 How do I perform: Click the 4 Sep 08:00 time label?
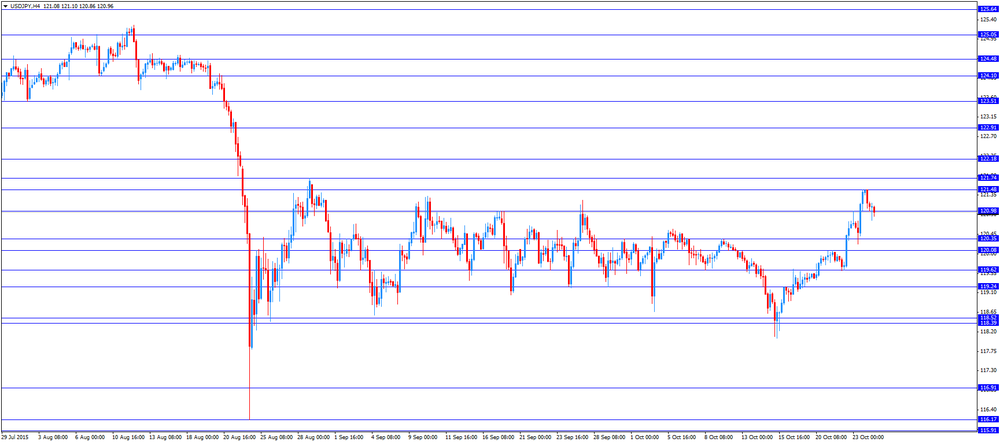387,438
